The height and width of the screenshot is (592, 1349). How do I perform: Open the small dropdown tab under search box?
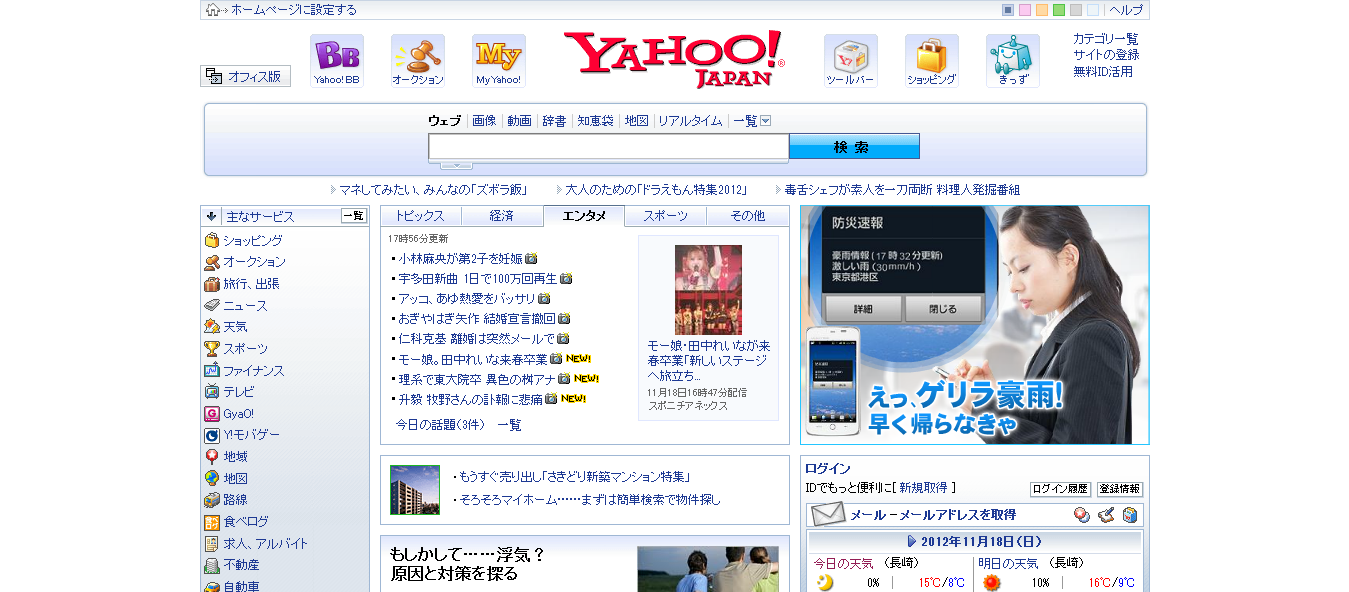(x=456, y=165)
